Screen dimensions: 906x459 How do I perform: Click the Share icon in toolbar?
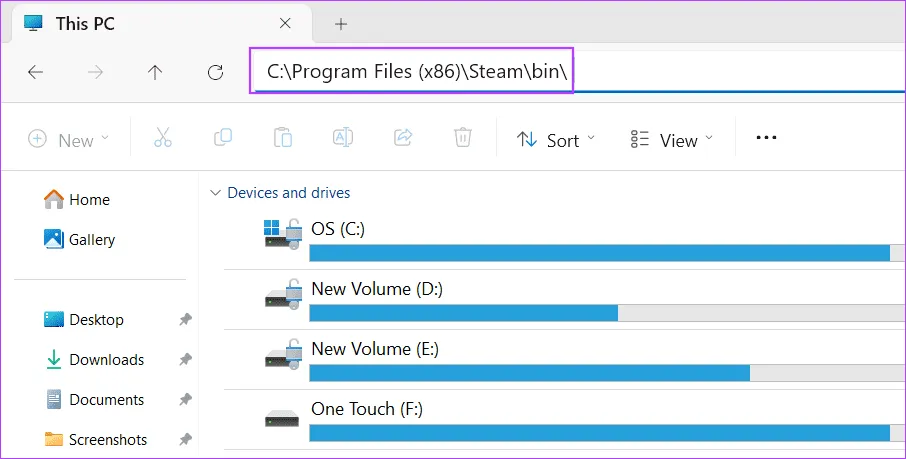404,139
